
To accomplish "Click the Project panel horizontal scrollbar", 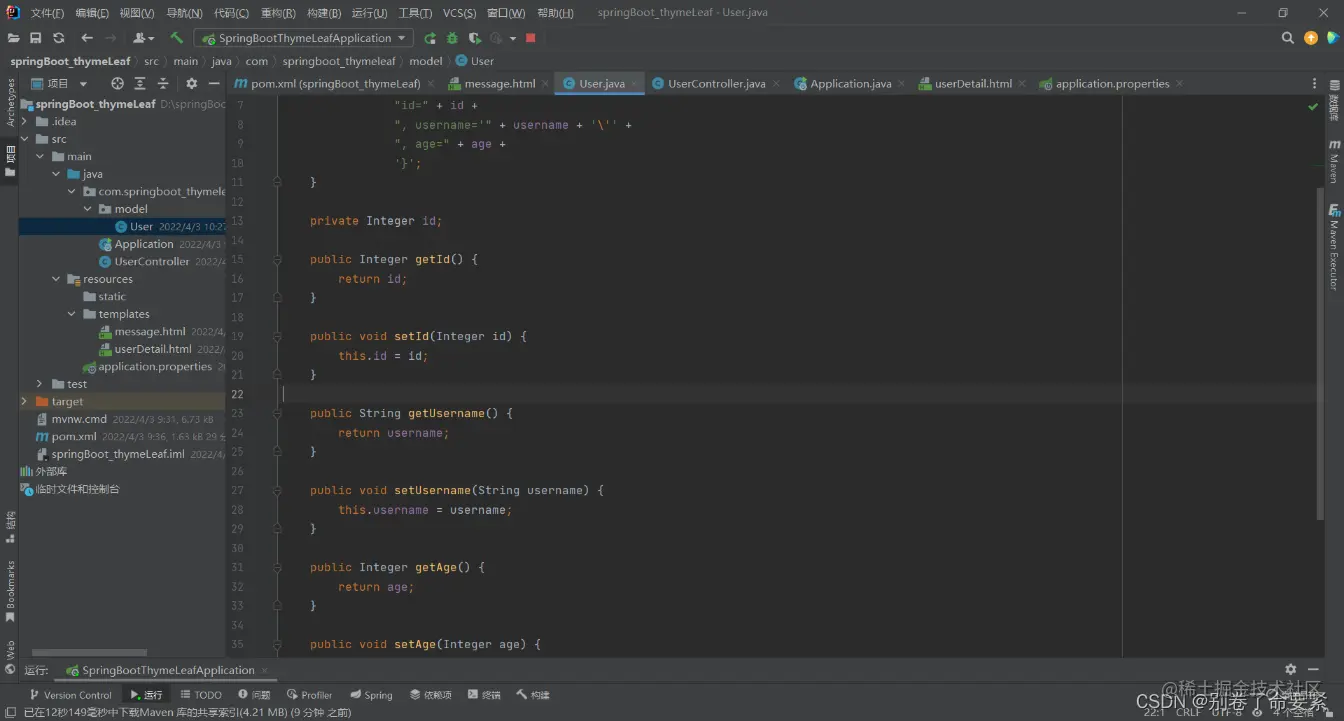I will point(90,653).
